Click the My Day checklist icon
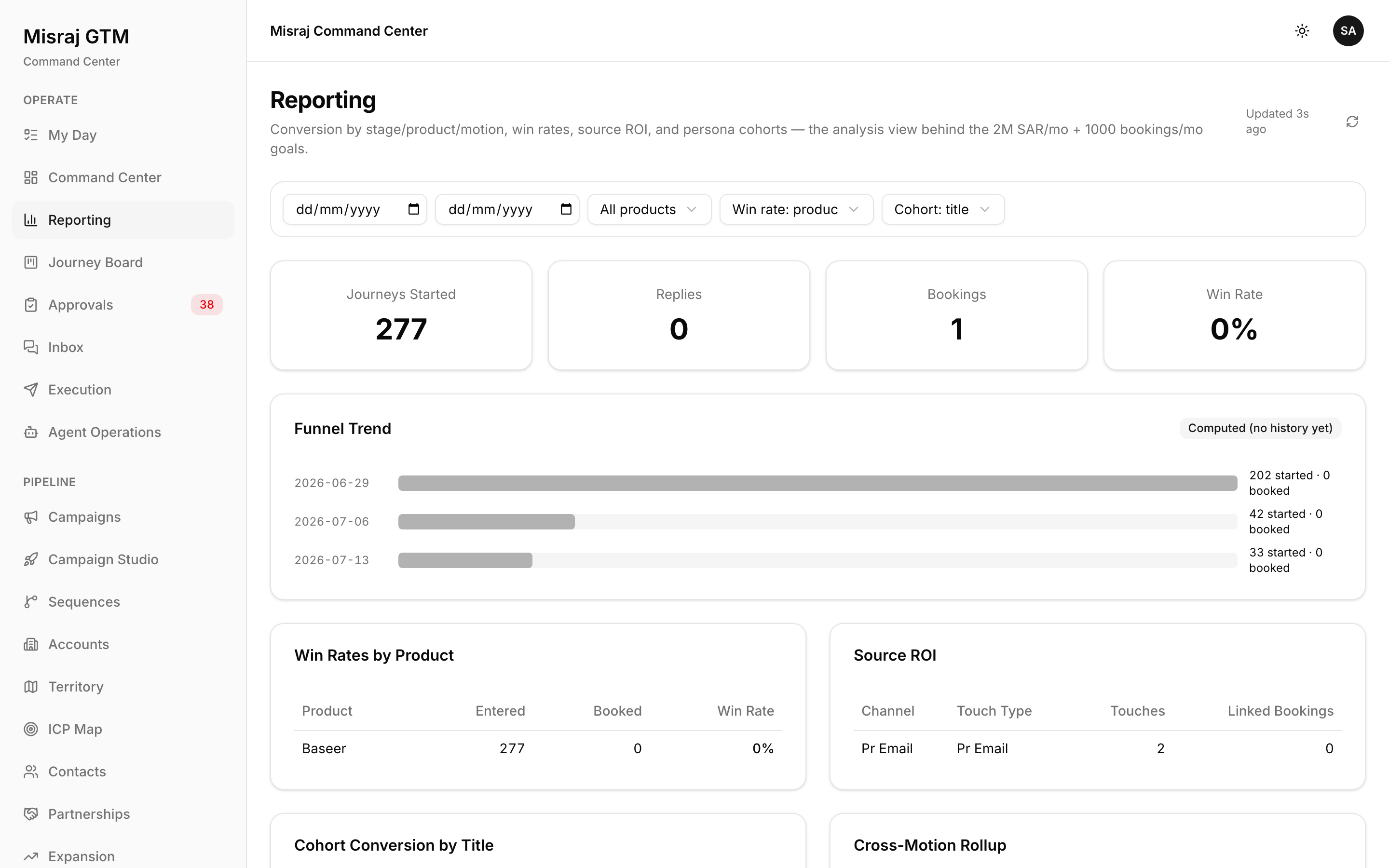The height and width of the screenshot is (868, 1389). (x=31, y=135)
